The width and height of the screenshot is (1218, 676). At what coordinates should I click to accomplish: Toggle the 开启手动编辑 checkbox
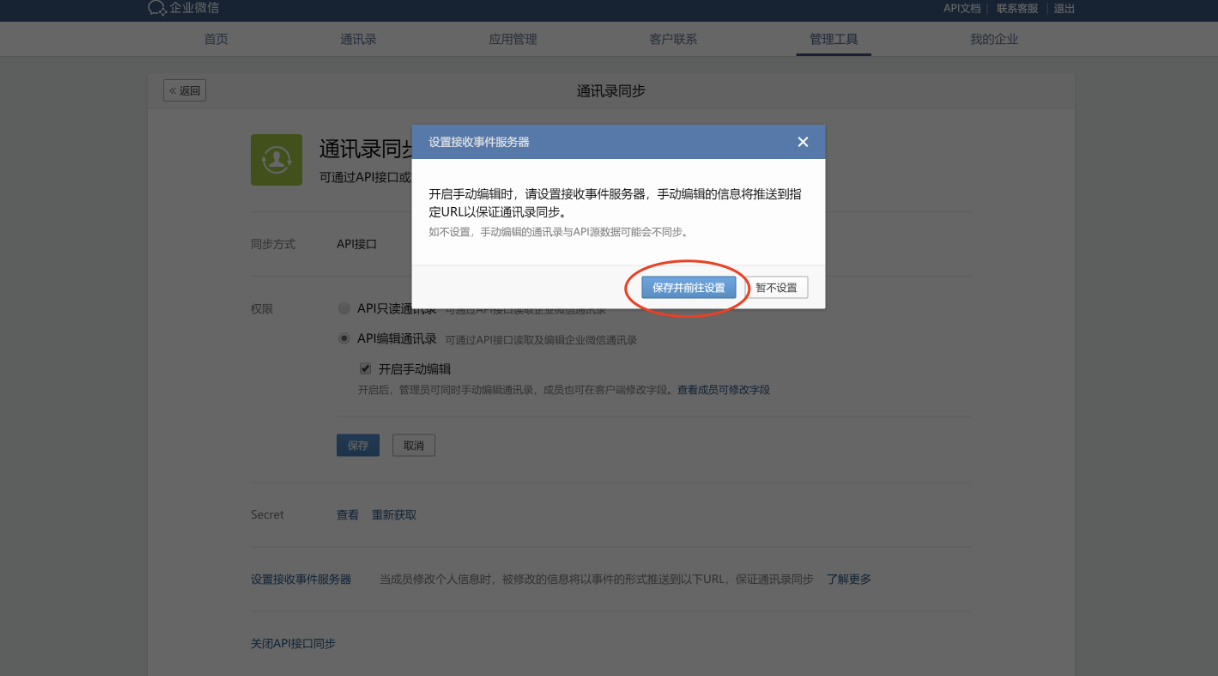coord(366,369)
